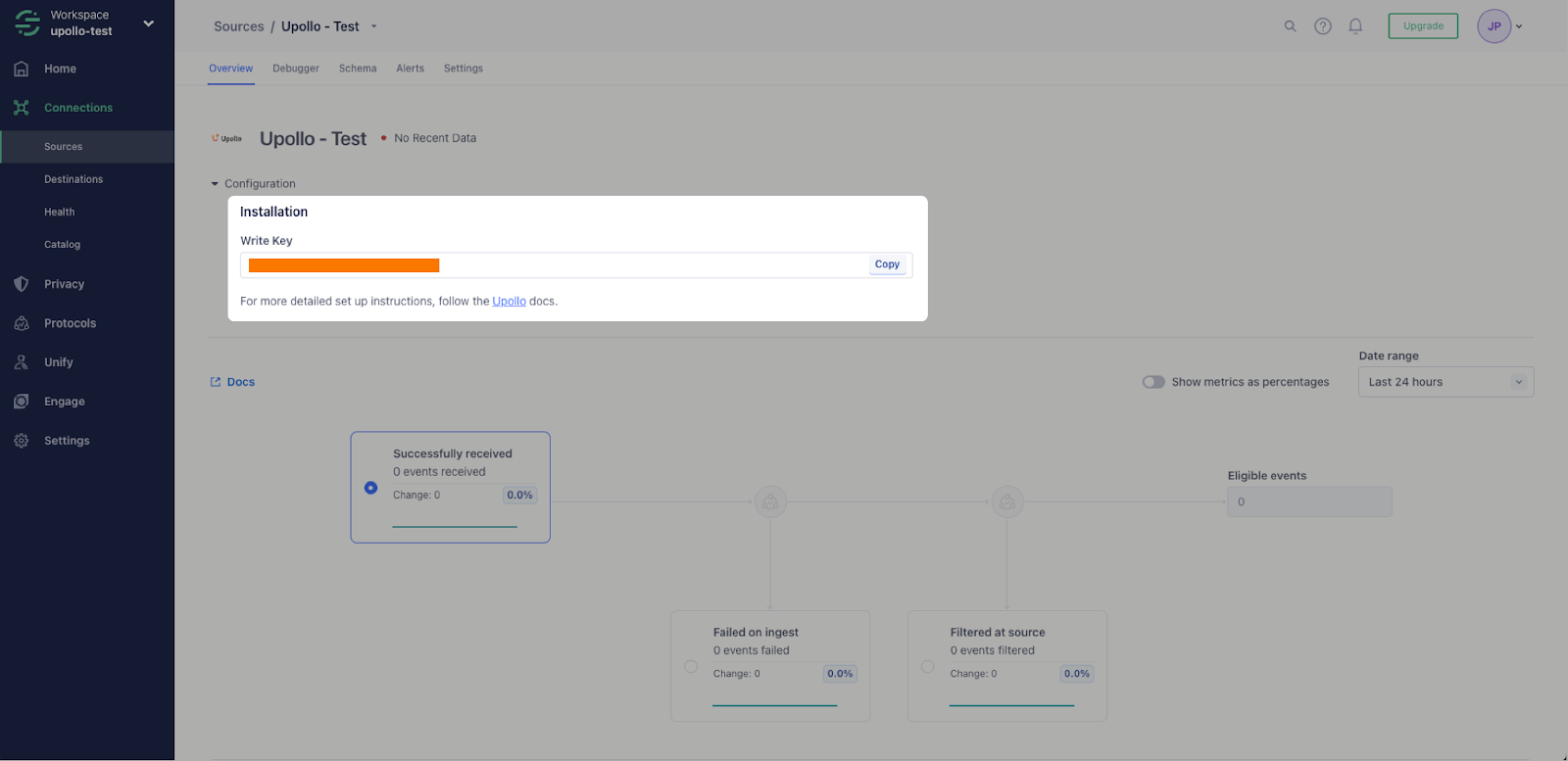This screenshot has height=761, width=1568.
Task: Click the Eligible events value field
Action: (x=1309, y=501)
